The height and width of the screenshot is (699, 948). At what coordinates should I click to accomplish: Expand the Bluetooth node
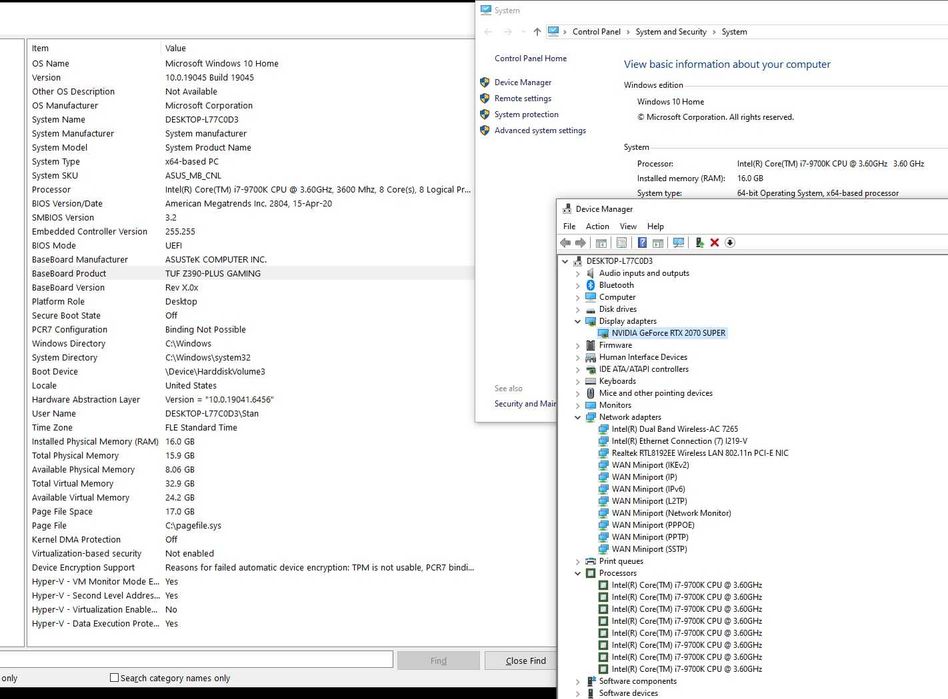point(577,285)
